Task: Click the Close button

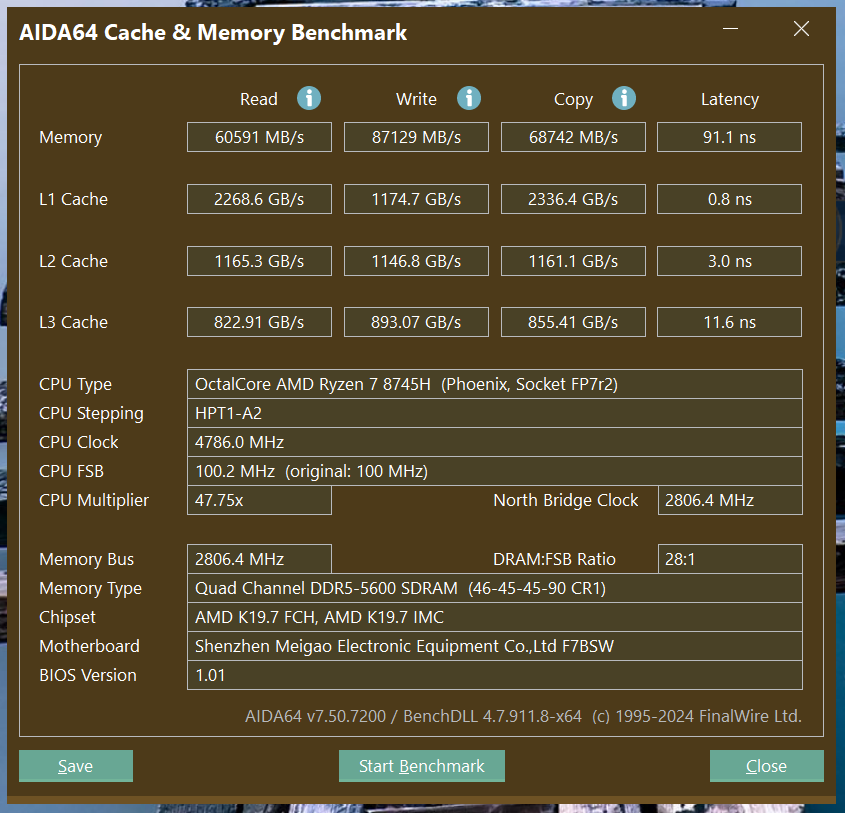Action: click(766, 766)
